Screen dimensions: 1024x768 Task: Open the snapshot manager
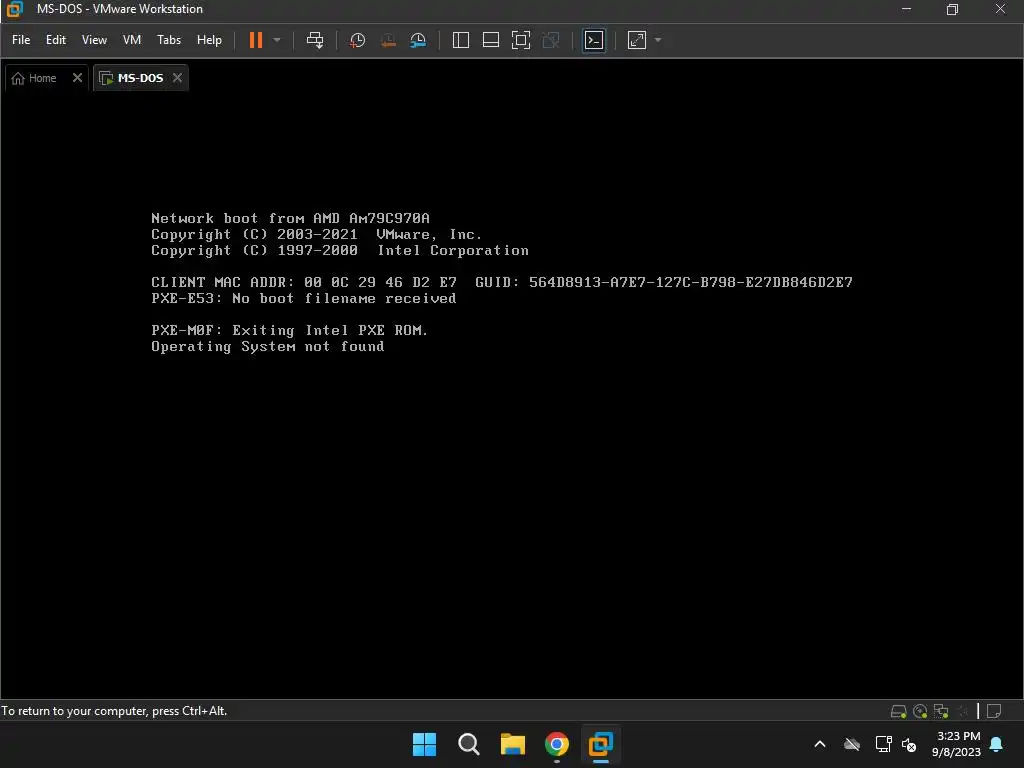point(418,40)
